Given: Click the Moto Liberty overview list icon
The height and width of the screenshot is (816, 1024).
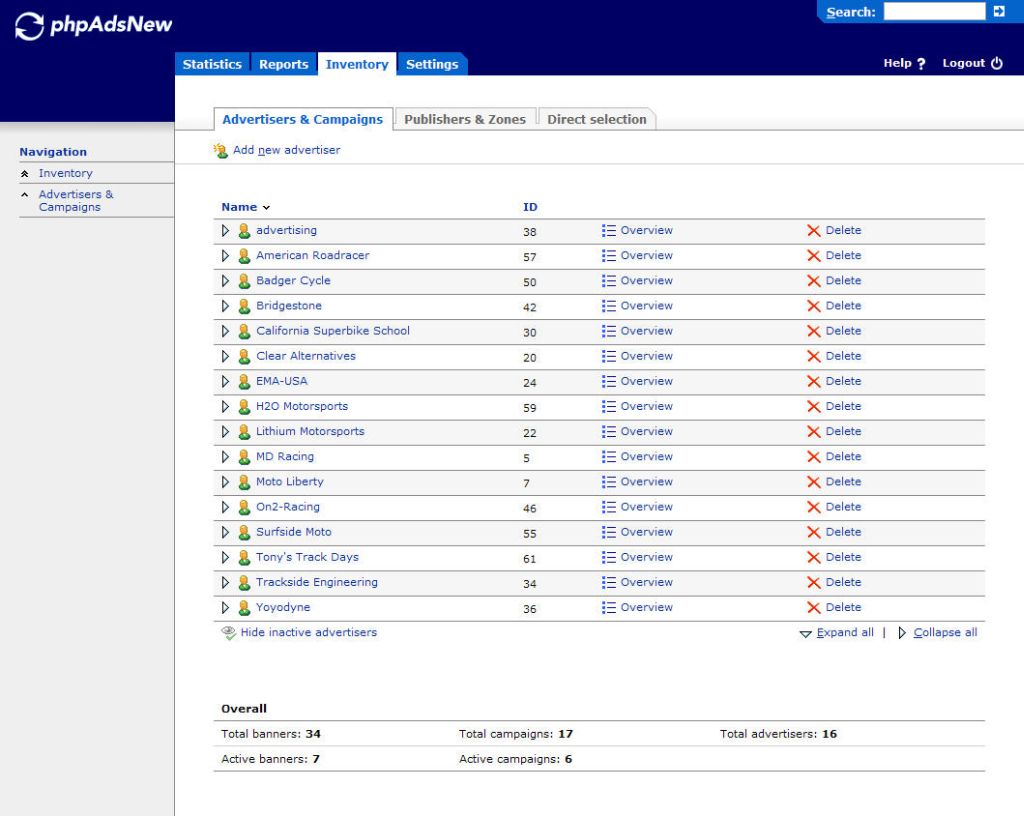Looking at the screenshot, I should click(609, 482).
